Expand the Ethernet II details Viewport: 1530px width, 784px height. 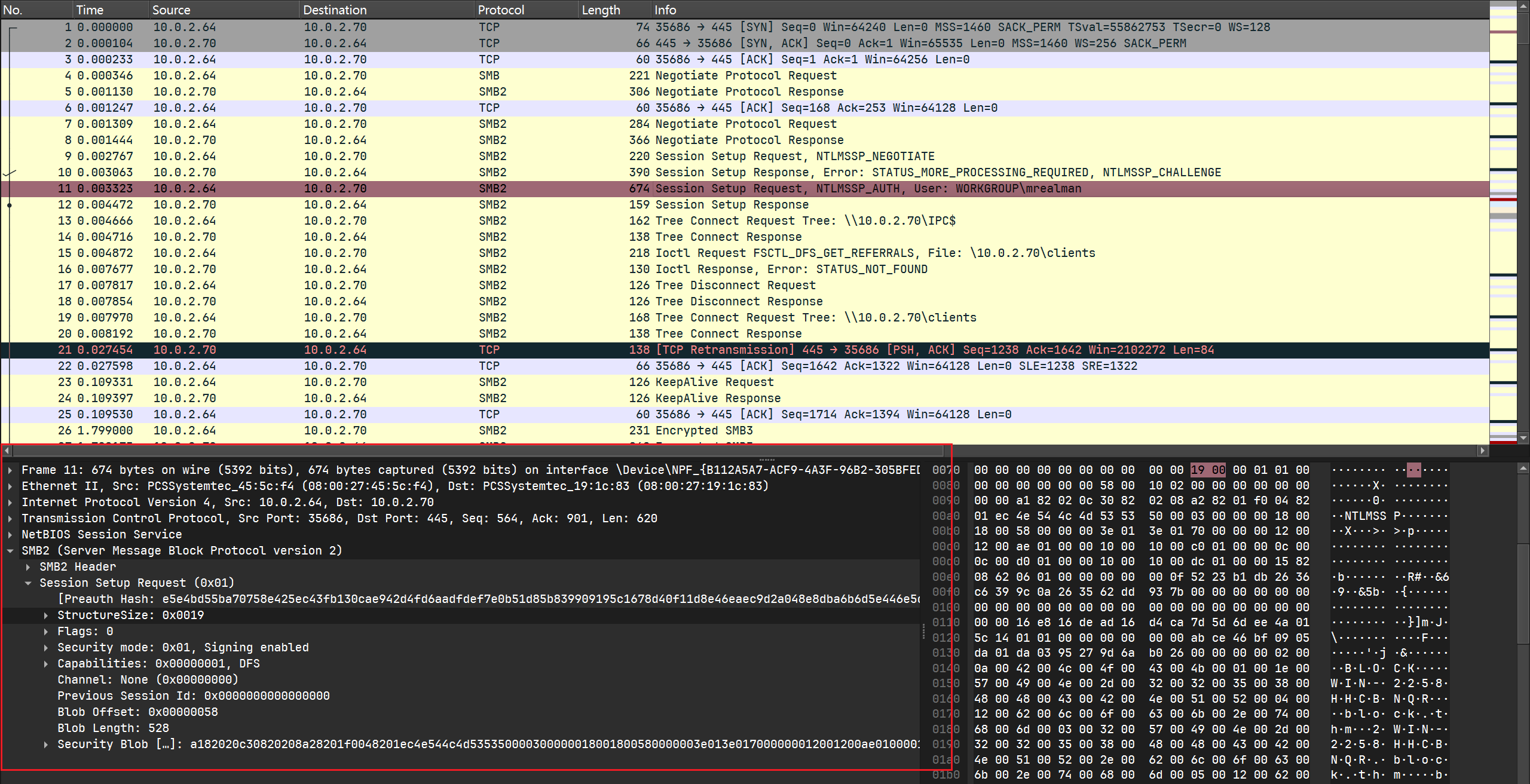click(x=10, y=486)
